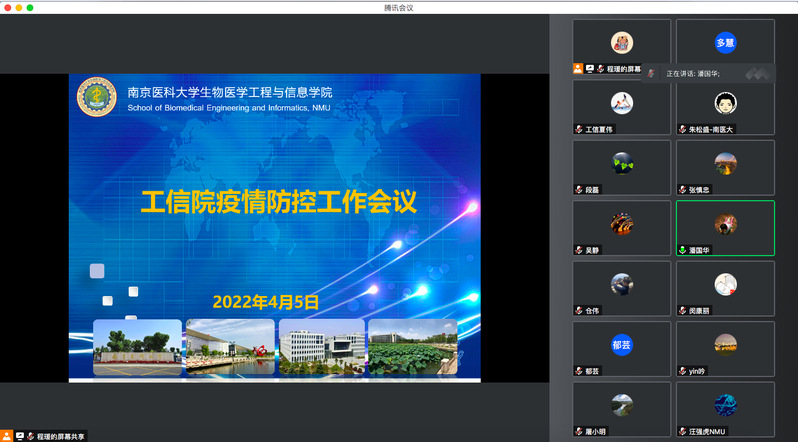Click the lotus pond photo on the slide

point(412,346)
